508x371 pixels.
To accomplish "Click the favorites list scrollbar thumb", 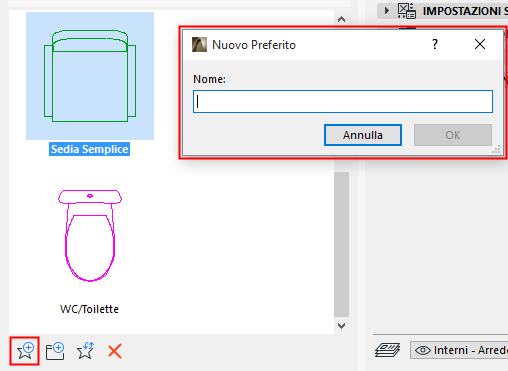I will point(341,244).
